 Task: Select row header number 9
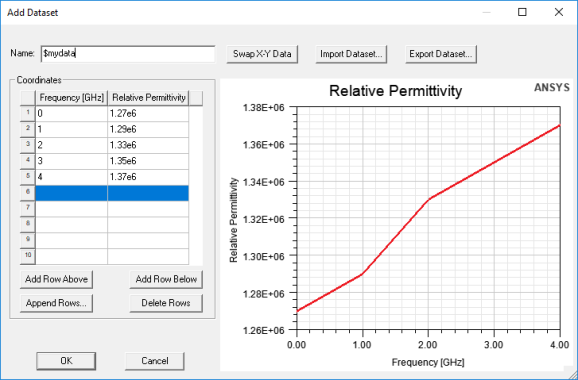pyautogui.click(x=28, y=240)
